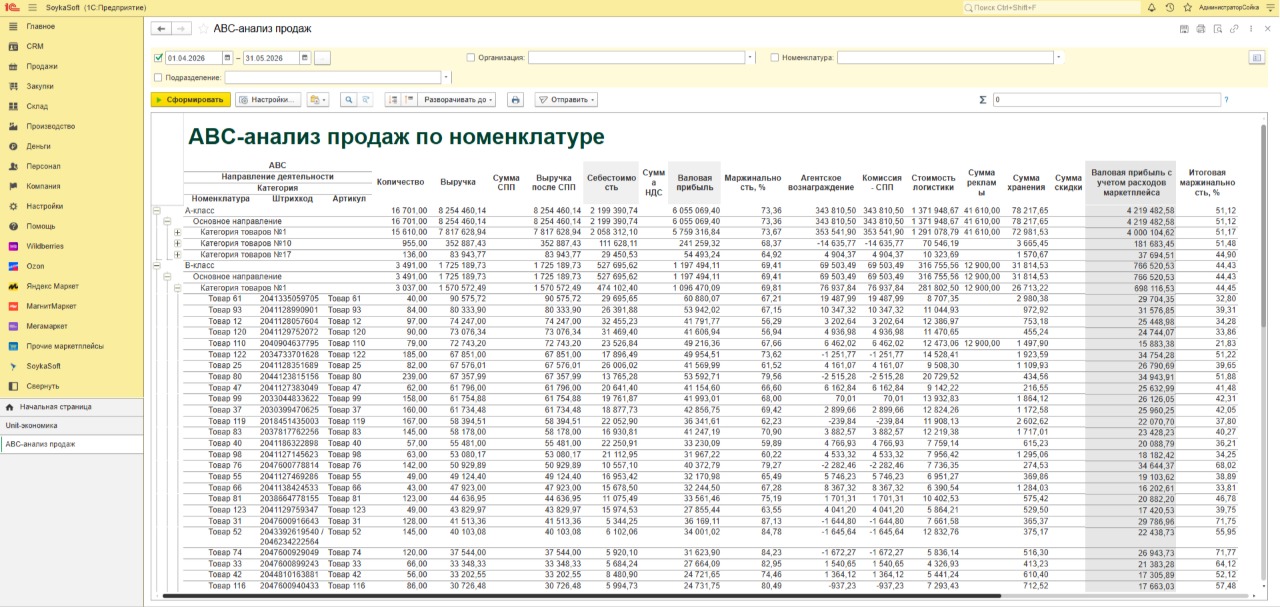Open Прочие маркетплейсы in sidebar

(x=65, y=346)
